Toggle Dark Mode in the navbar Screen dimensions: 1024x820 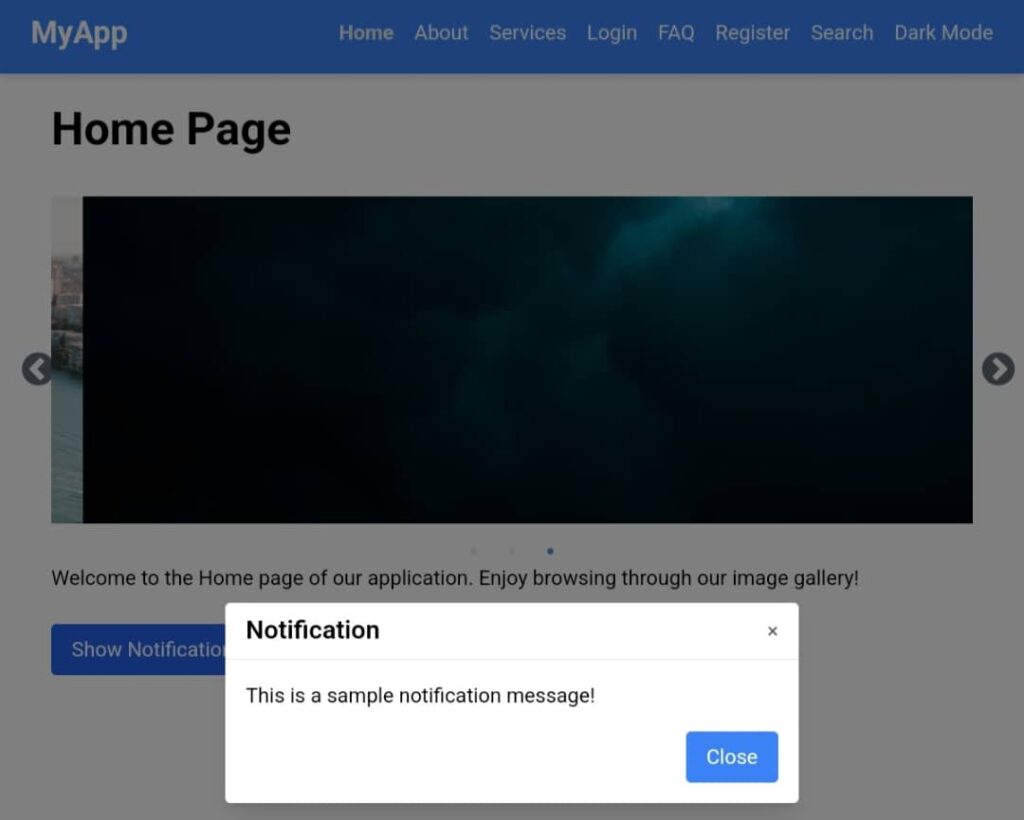(x=943, y=33)
